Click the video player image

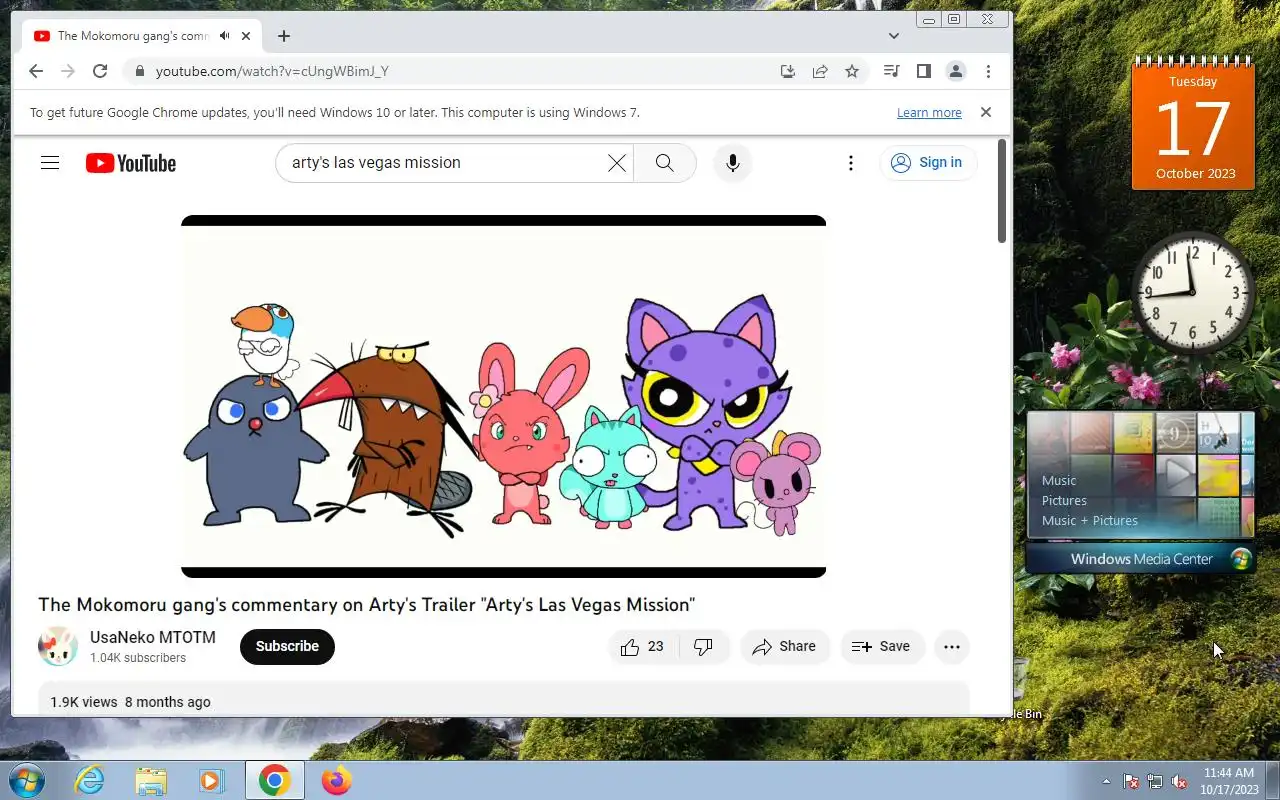pos(503,396)
